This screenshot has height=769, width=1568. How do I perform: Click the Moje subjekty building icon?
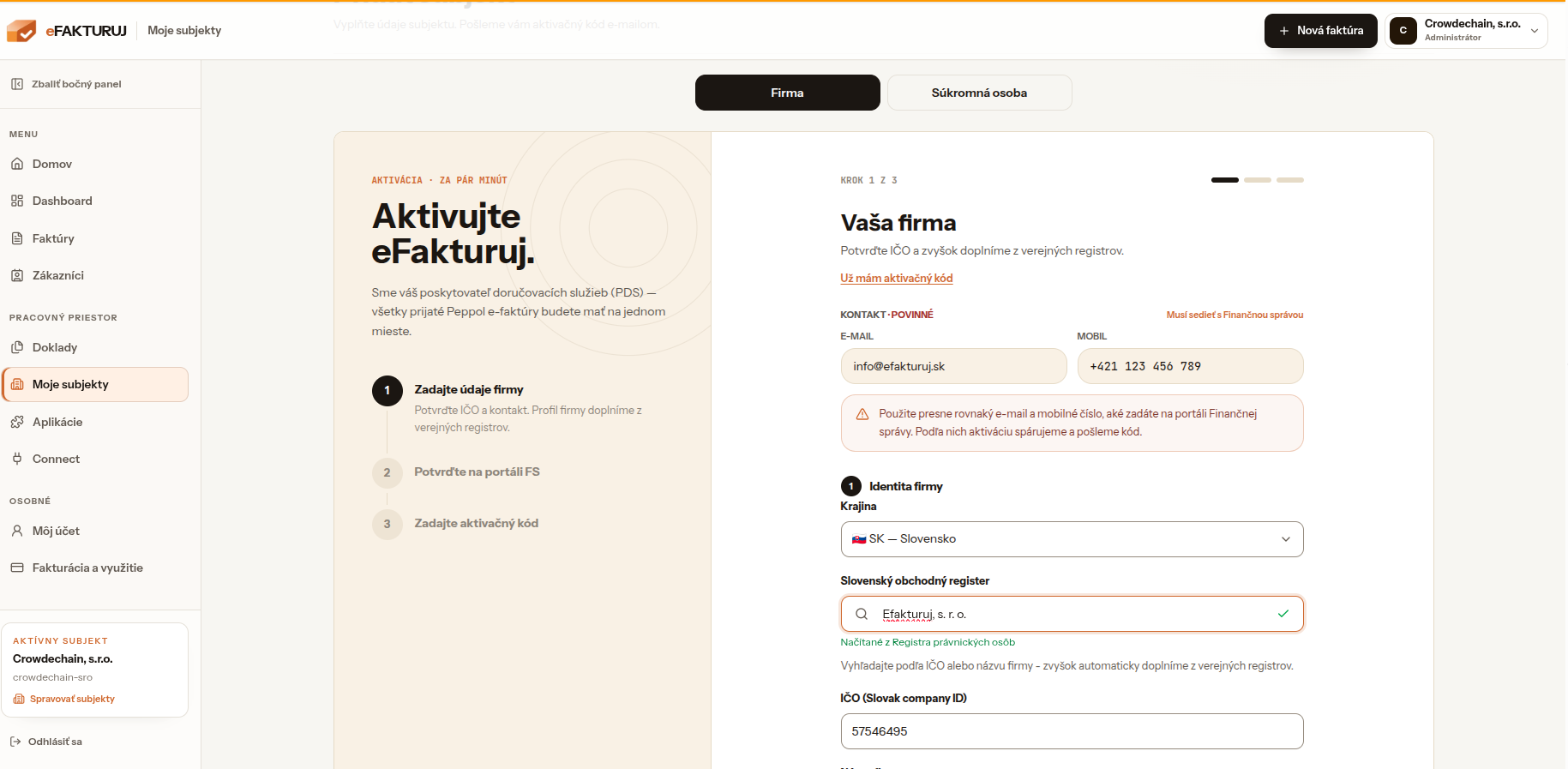coord(17,384)
